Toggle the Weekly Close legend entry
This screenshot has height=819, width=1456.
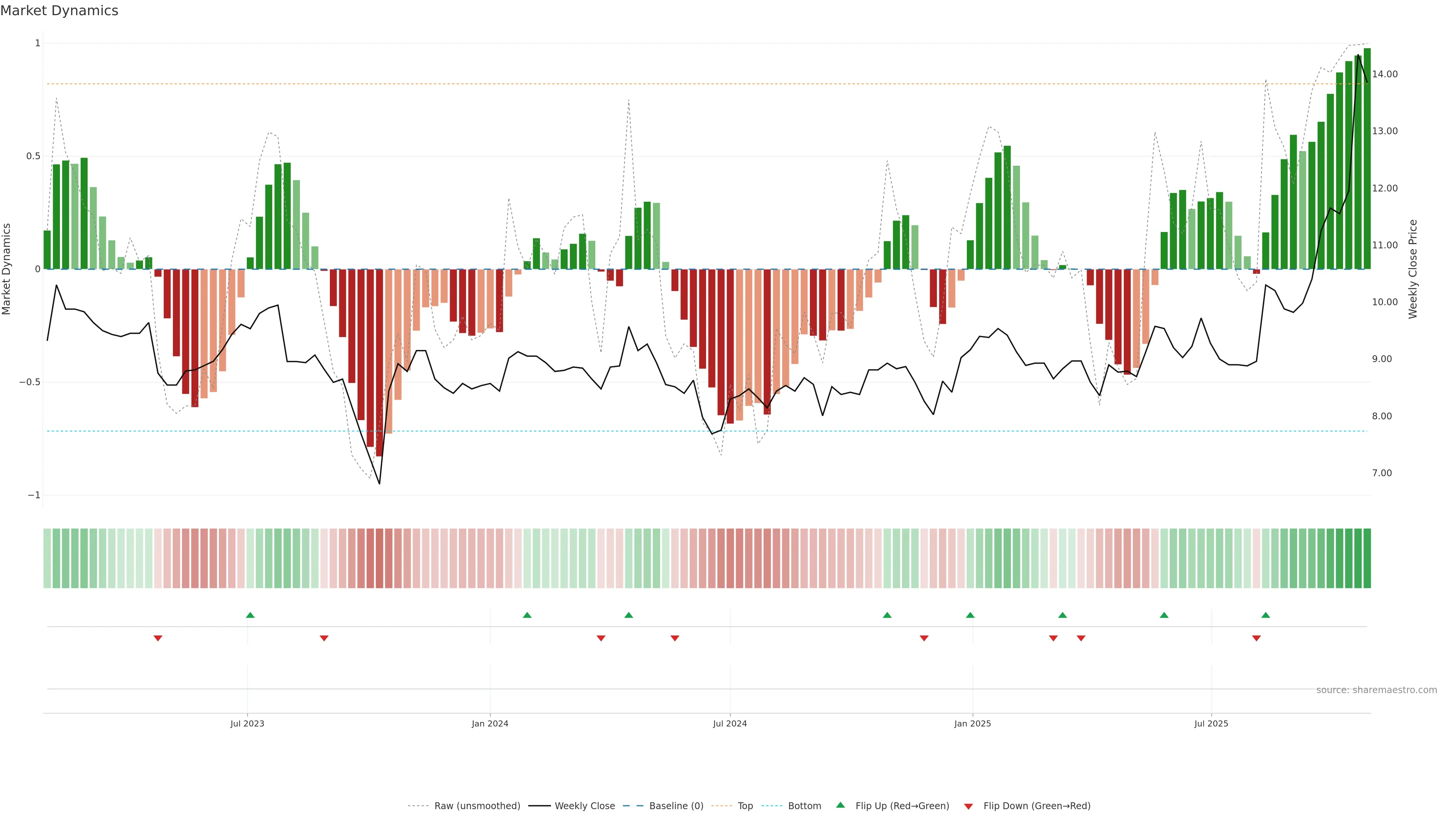(584, 806)
